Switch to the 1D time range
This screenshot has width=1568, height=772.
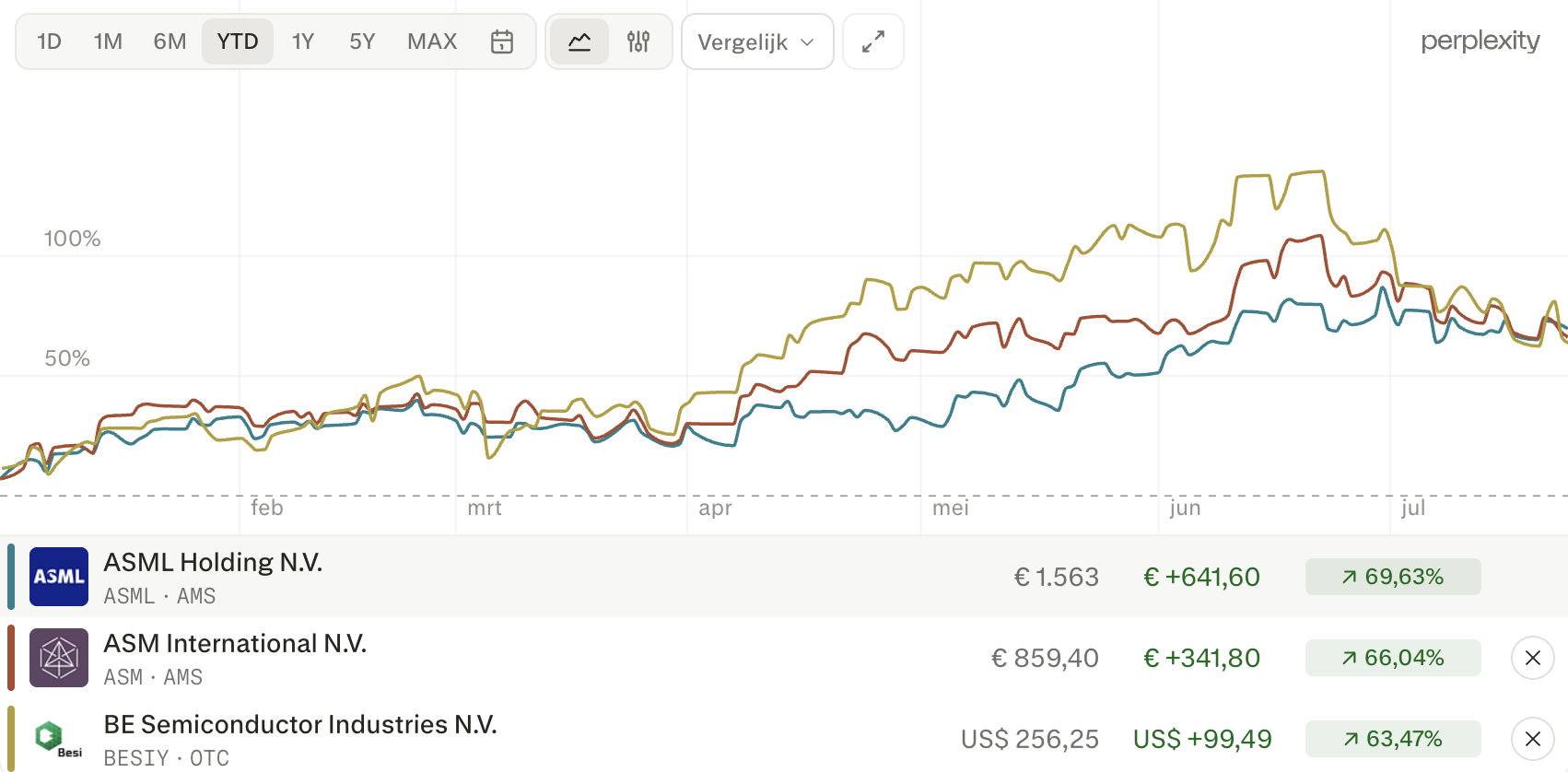point(49,41)
